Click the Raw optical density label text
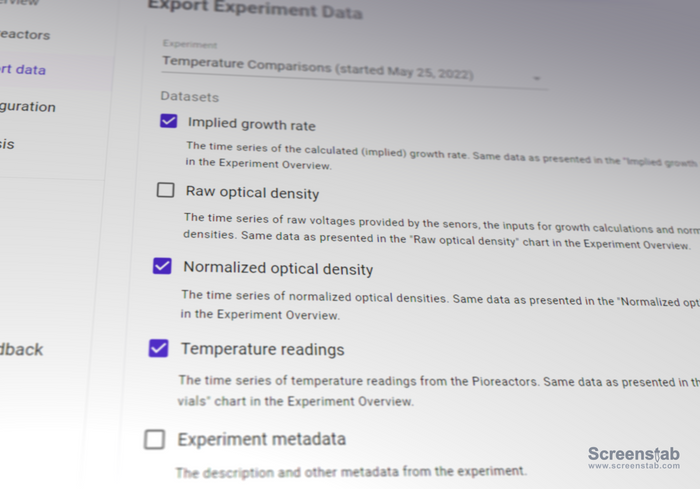The width and height of the screenshot is (700, 489). point(252,192)
